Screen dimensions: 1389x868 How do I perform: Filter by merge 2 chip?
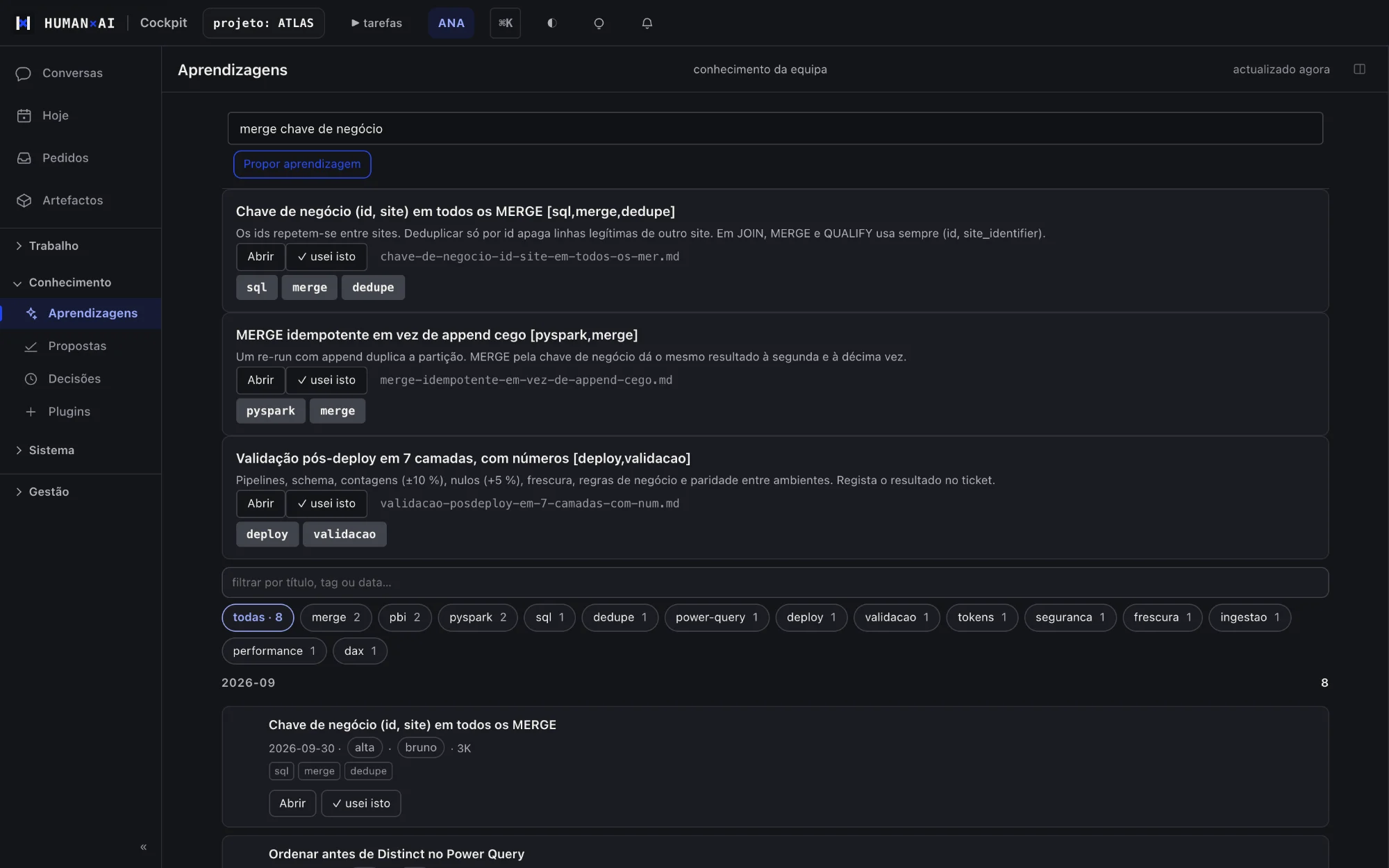click(x=336, y=617)
